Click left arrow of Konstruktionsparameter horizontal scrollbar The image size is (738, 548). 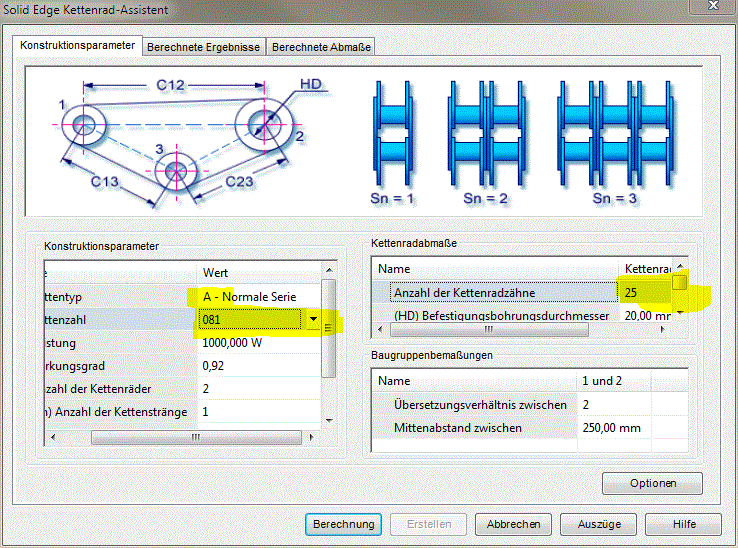pyautogui.click(x=53, y=437)
